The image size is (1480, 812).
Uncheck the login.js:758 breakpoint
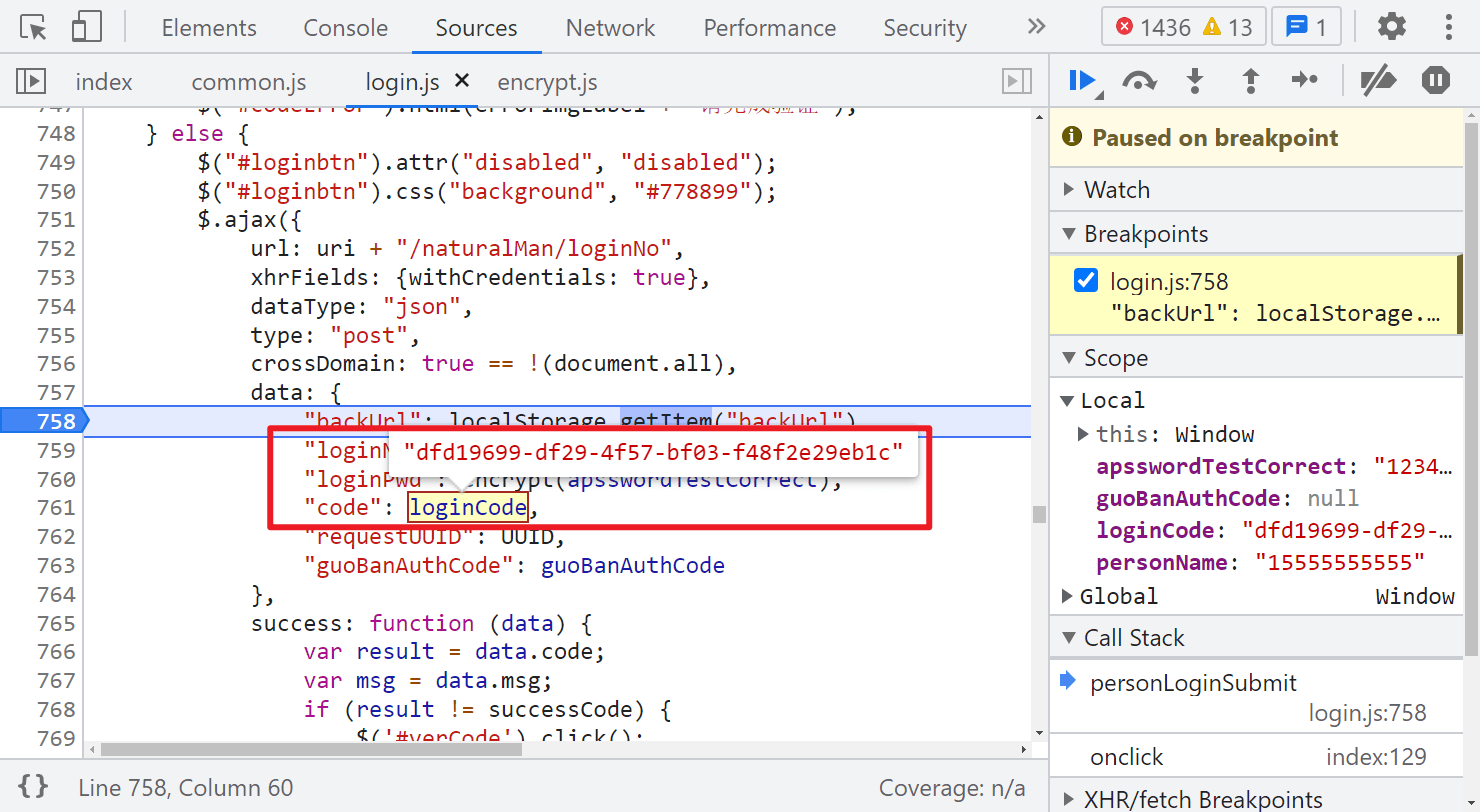(1086, 281)
